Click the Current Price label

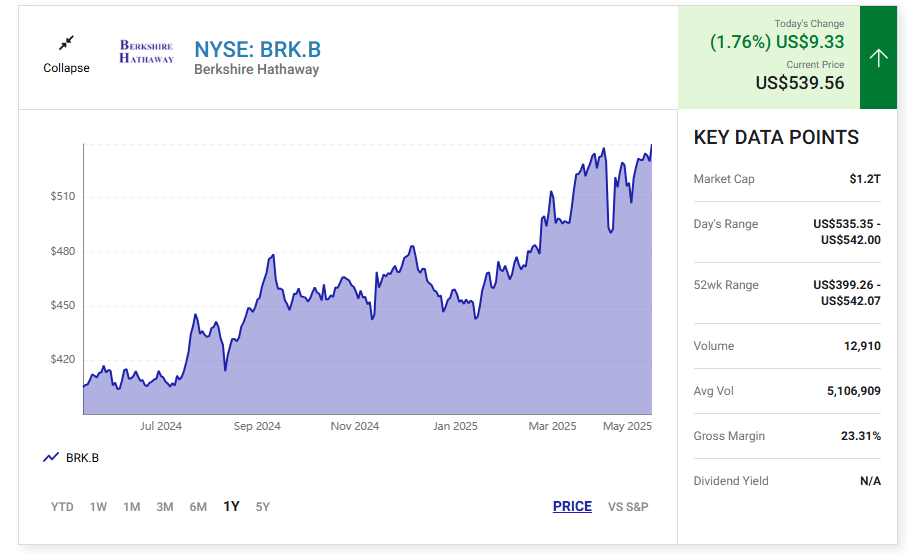pyautogui.click(x=815, y=65)
